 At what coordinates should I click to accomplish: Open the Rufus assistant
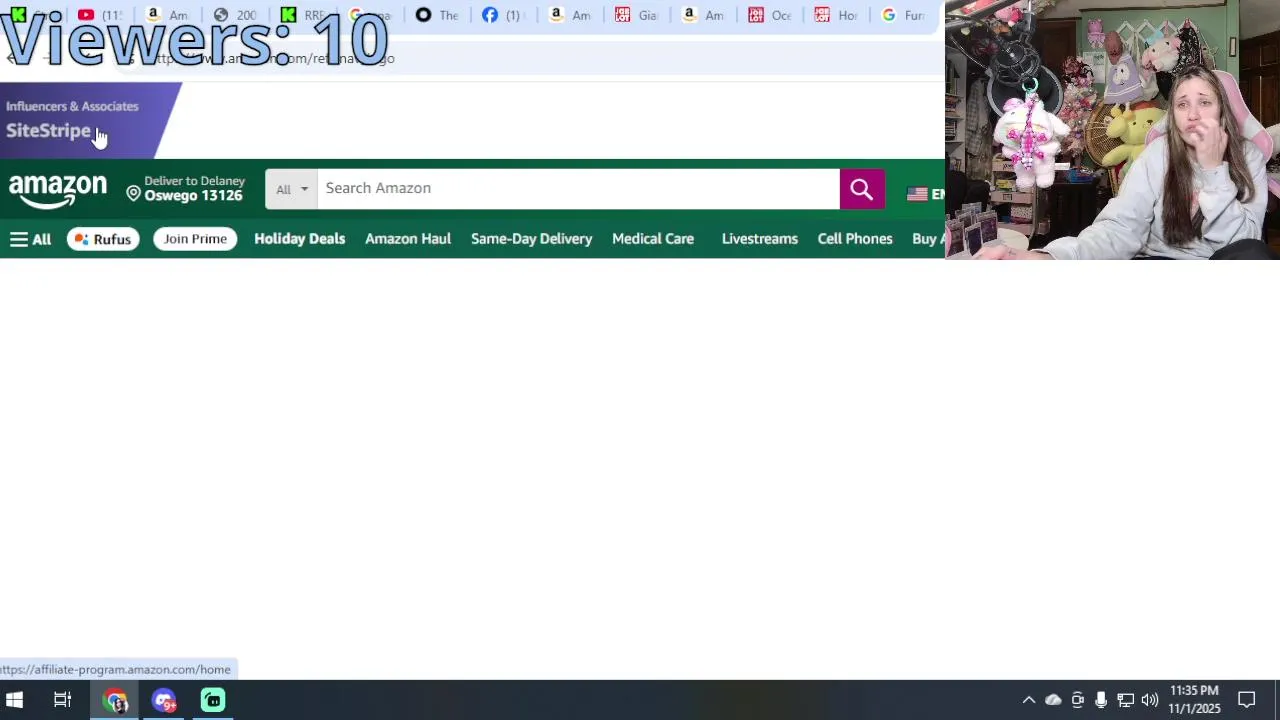pyautogui.click(x=103, y=239)
